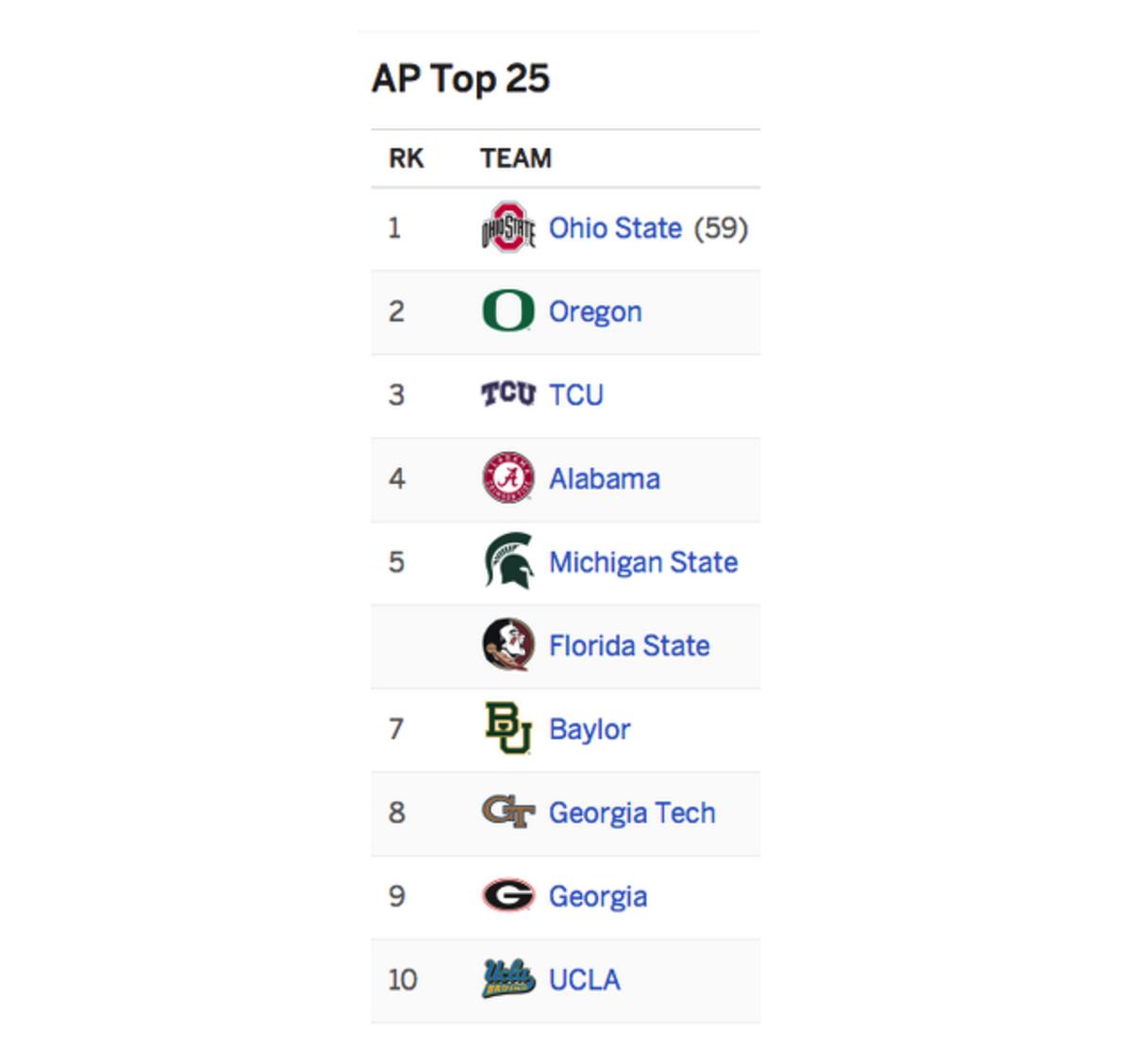Open the UCLA team link

(x=585, y=980)
